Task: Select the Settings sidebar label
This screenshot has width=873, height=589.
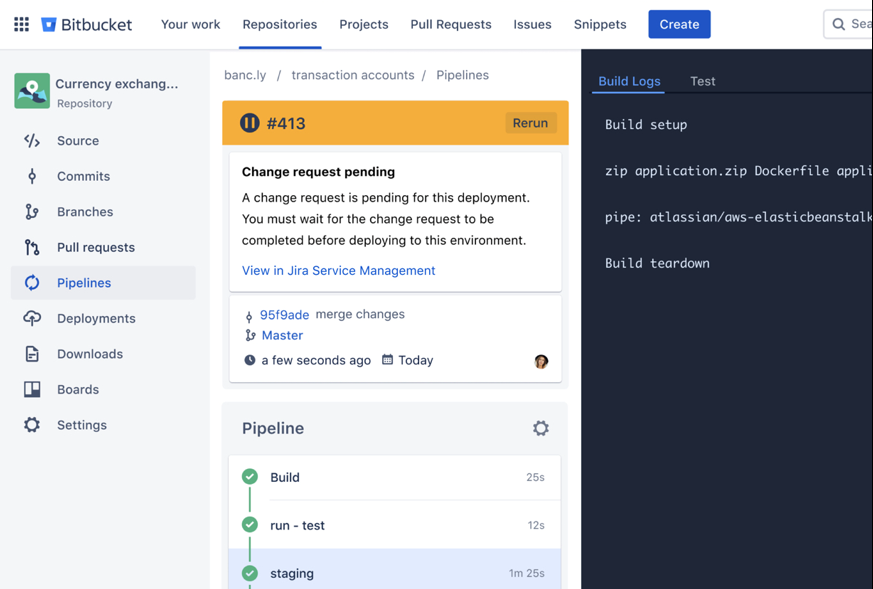Action: [x=82, y=425]
